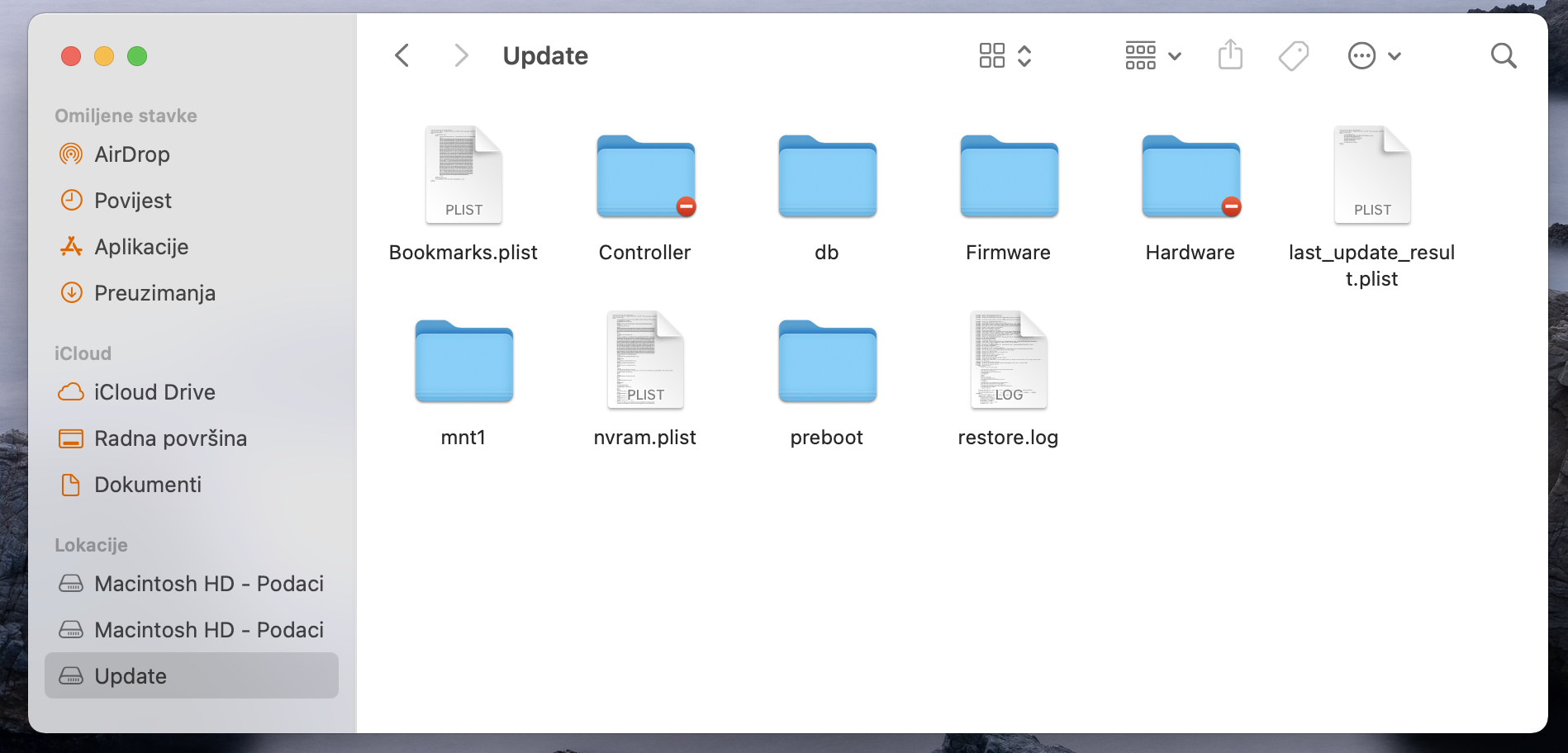This screenshot has width=1568, height=753.
Task: Open Povijest (Recents) in the sidebar
Action: [x=192, y=201]
